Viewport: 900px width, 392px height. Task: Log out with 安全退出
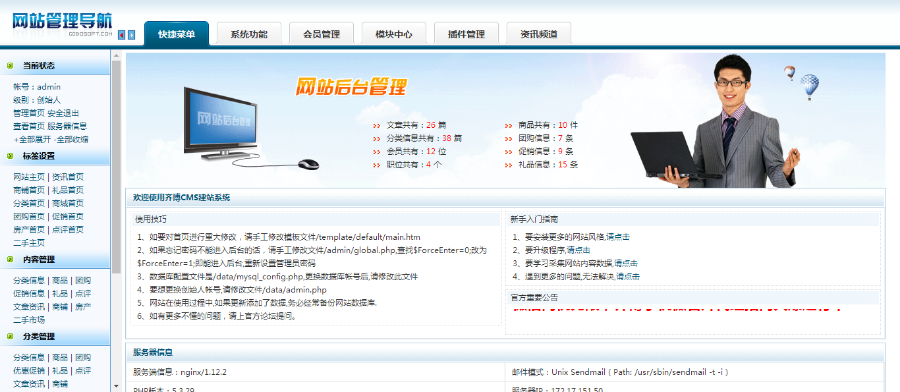click(x=63, y=113)
